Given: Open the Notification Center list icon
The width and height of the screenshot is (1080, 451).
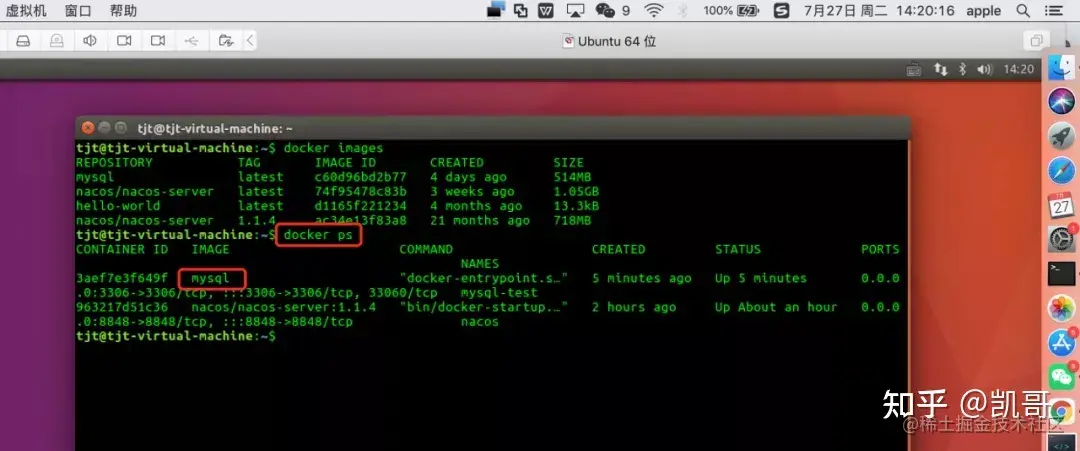Looking at the screenshot, I should click(1053, 10).
